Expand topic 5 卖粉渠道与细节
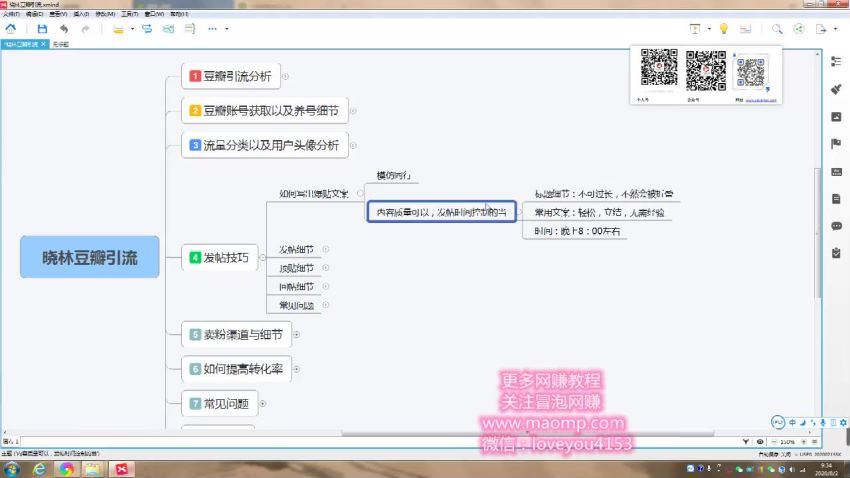The width and height of the screenshot is (850, 478). point(297,334)
